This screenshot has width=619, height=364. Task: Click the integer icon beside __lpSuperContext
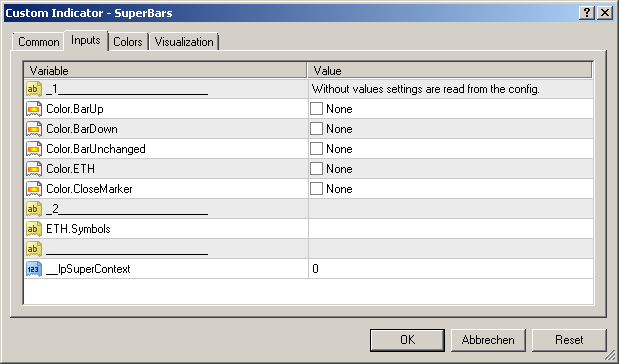(x=34, y=269)
